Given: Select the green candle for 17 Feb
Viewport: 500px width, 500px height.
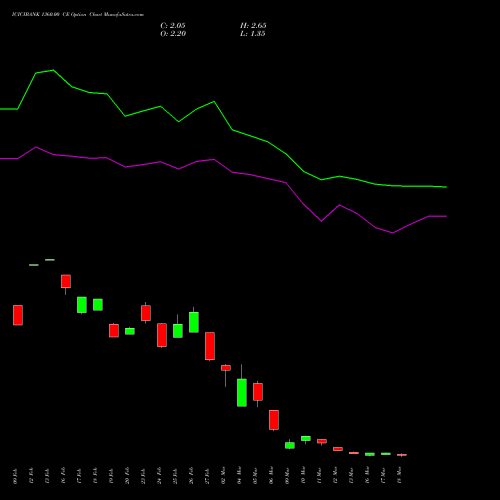Looking at the screenshot, I should [82, 305].
